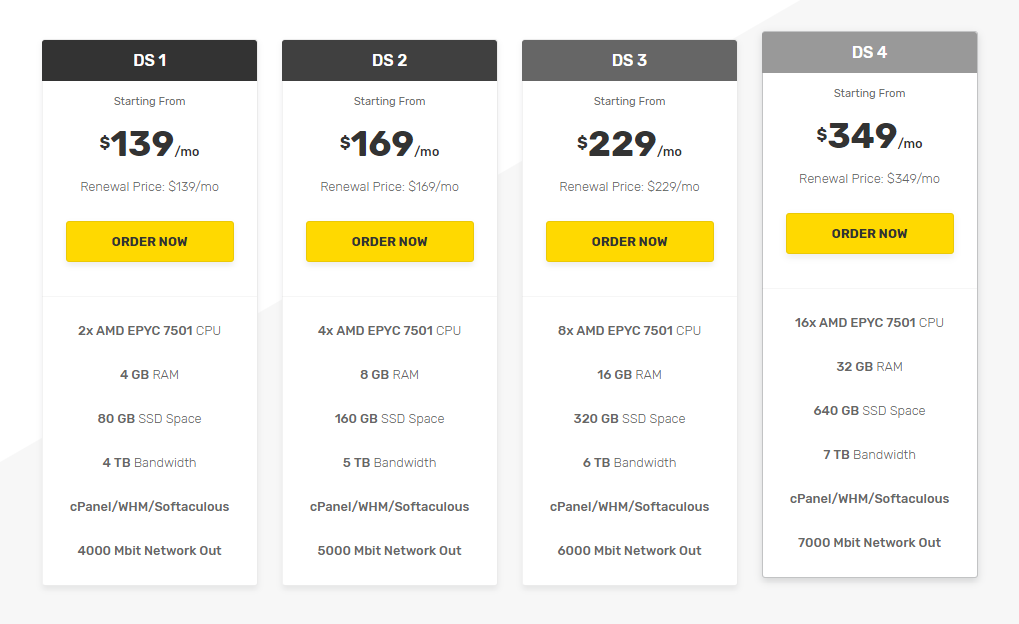Image resolution: width=1019 pixels, height=624 pixels.
Task: Click the Renewal Price text under DS 4
Action: 869,178
